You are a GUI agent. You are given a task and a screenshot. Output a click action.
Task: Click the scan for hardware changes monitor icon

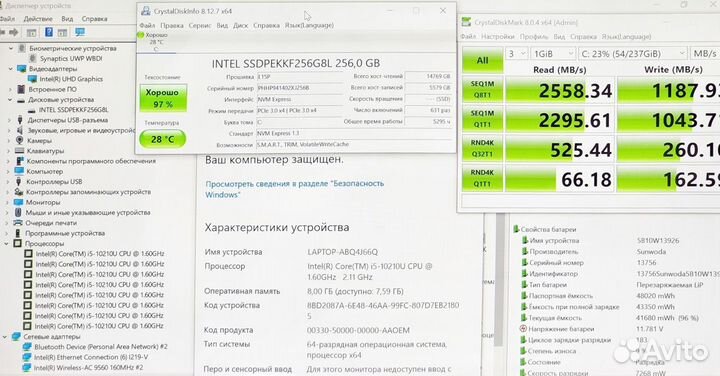pos(80,32)
